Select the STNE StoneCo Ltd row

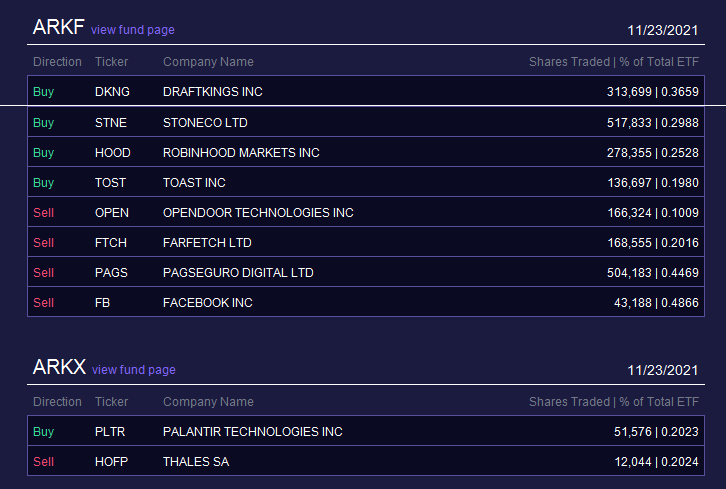(366, 122)
